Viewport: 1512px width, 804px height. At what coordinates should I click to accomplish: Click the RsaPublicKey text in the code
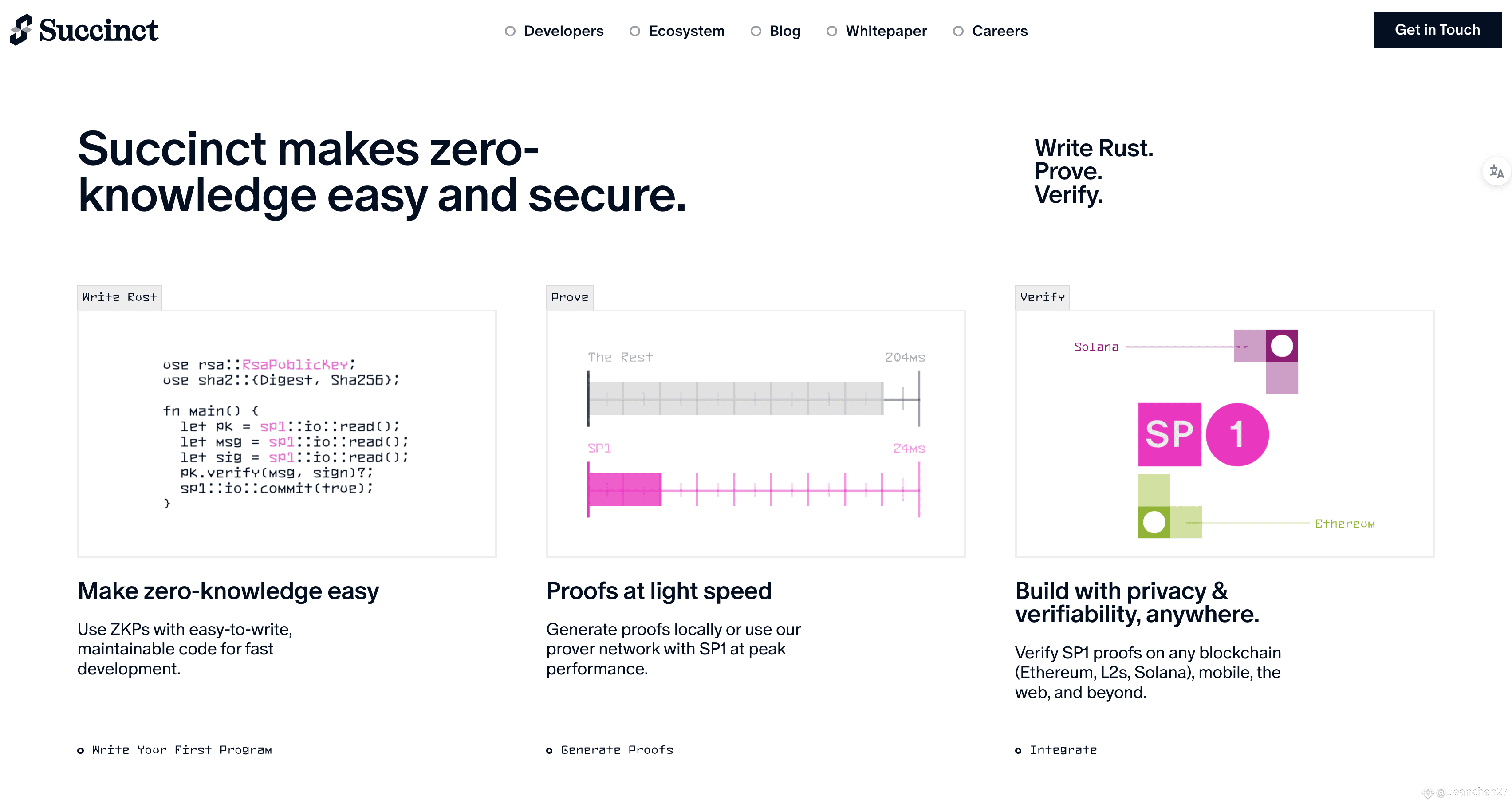(295, 364)
